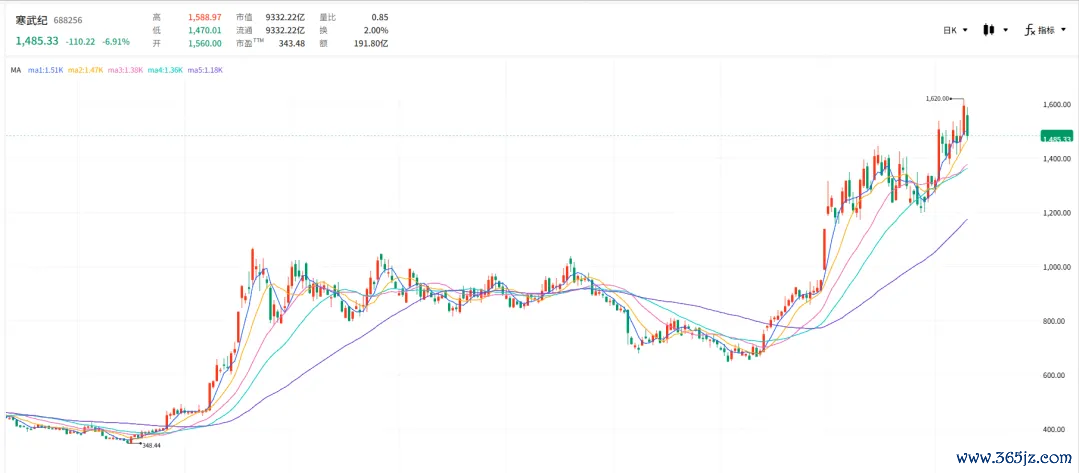Click the low value 1,470.01
1079x473 pixels.
(x=204, y=30)
